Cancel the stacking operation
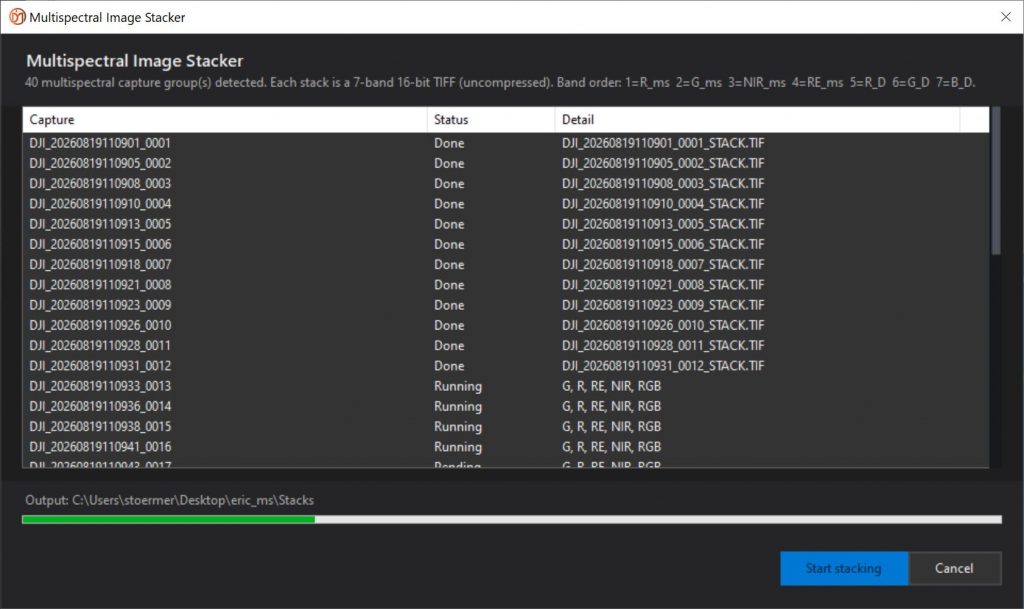The image size is (1024, 609). pos(954,568)
